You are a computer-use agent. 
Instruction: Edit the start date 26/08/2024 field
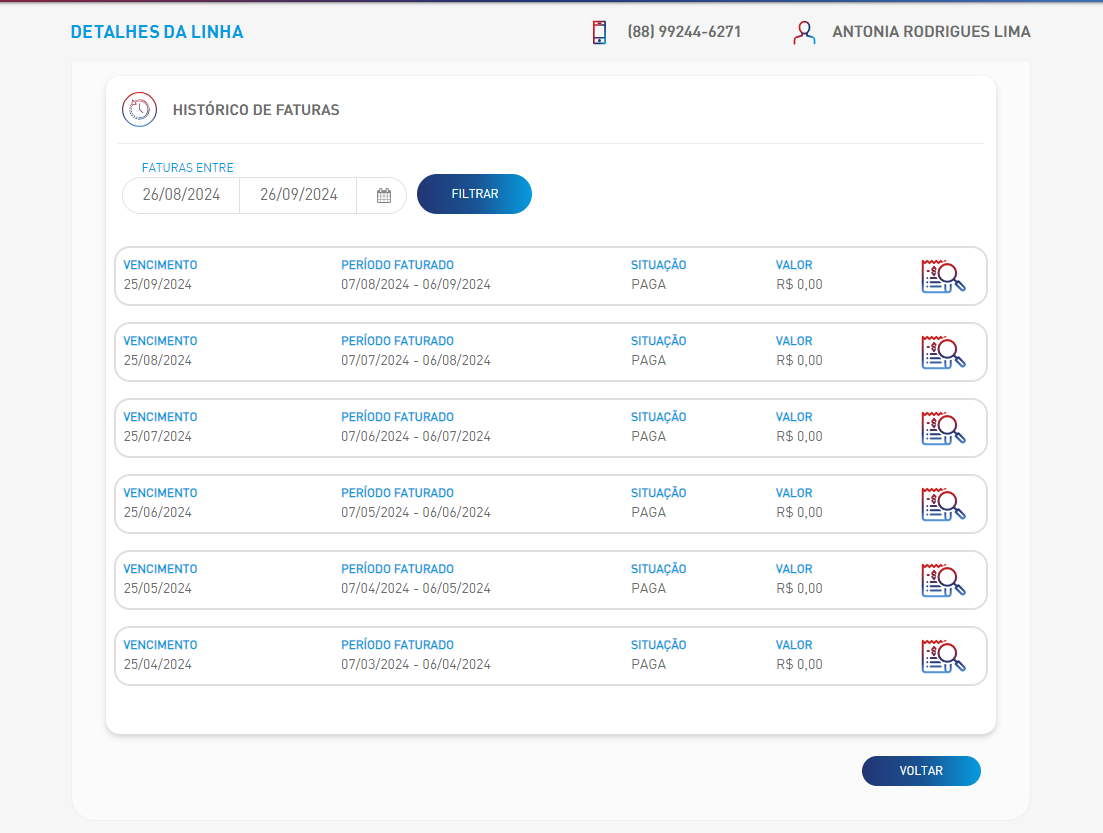pos(181,195)
